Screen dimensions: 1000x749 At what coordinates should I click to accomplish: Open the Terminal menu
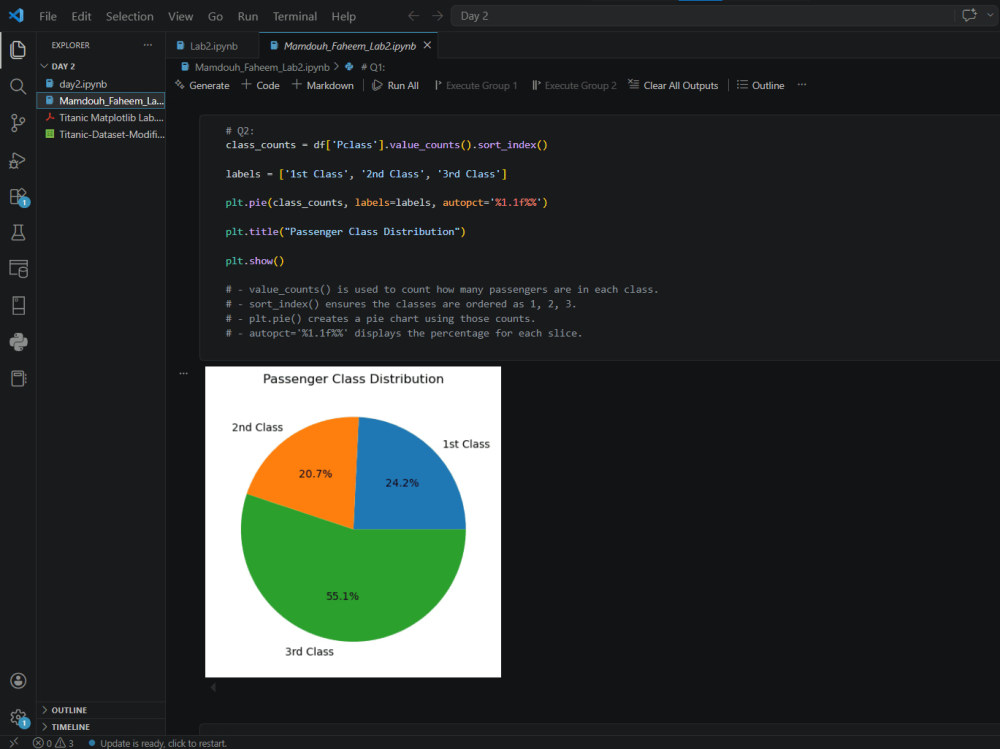click(295, 17)
